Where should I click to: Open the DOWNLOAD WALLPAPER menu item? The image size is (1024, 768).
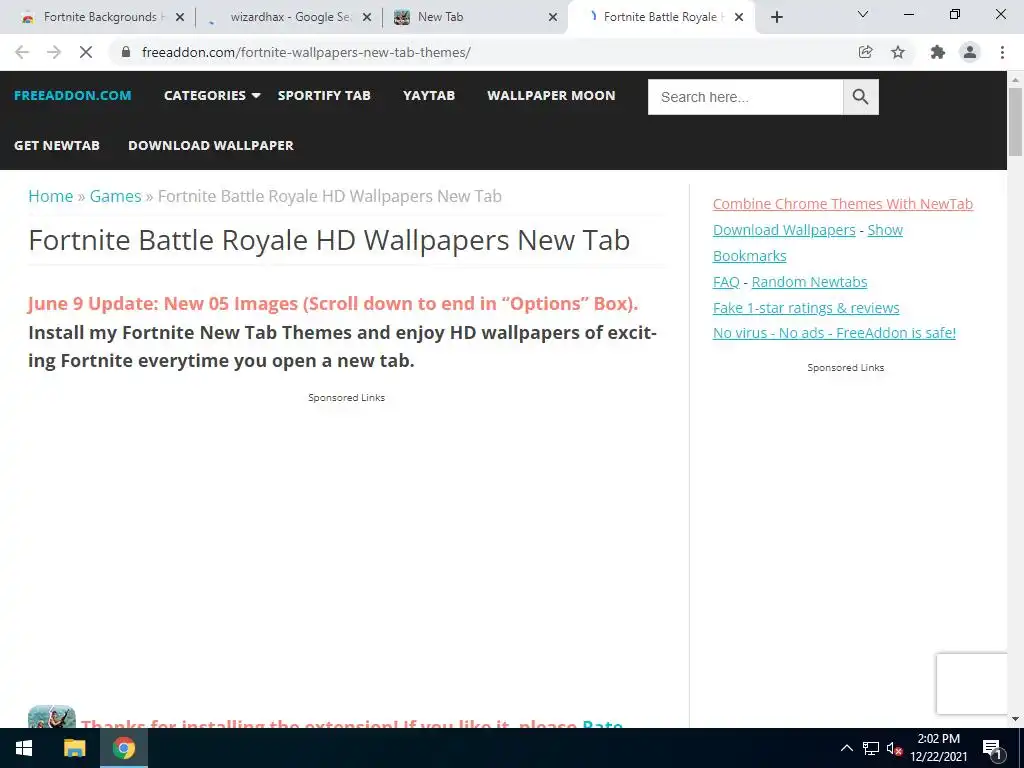211,145
